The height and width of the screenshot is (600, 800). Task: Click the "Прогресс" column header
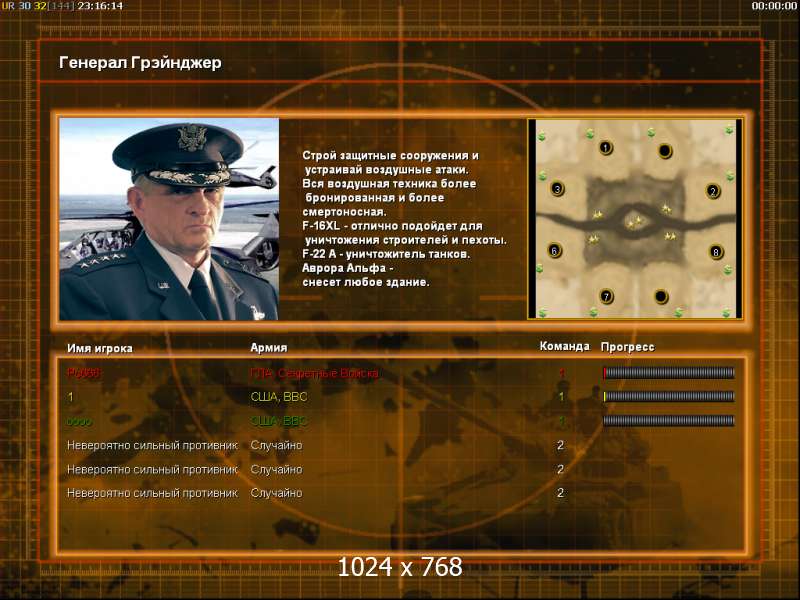[628, 347]
